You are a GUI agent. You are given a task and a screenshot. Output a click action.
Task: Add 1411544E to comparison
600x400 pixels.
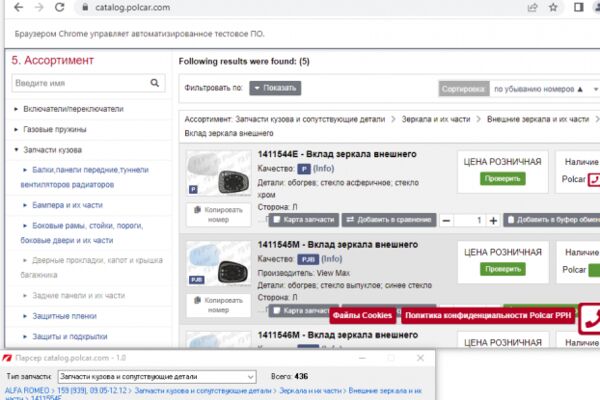(x=389, y=220)
